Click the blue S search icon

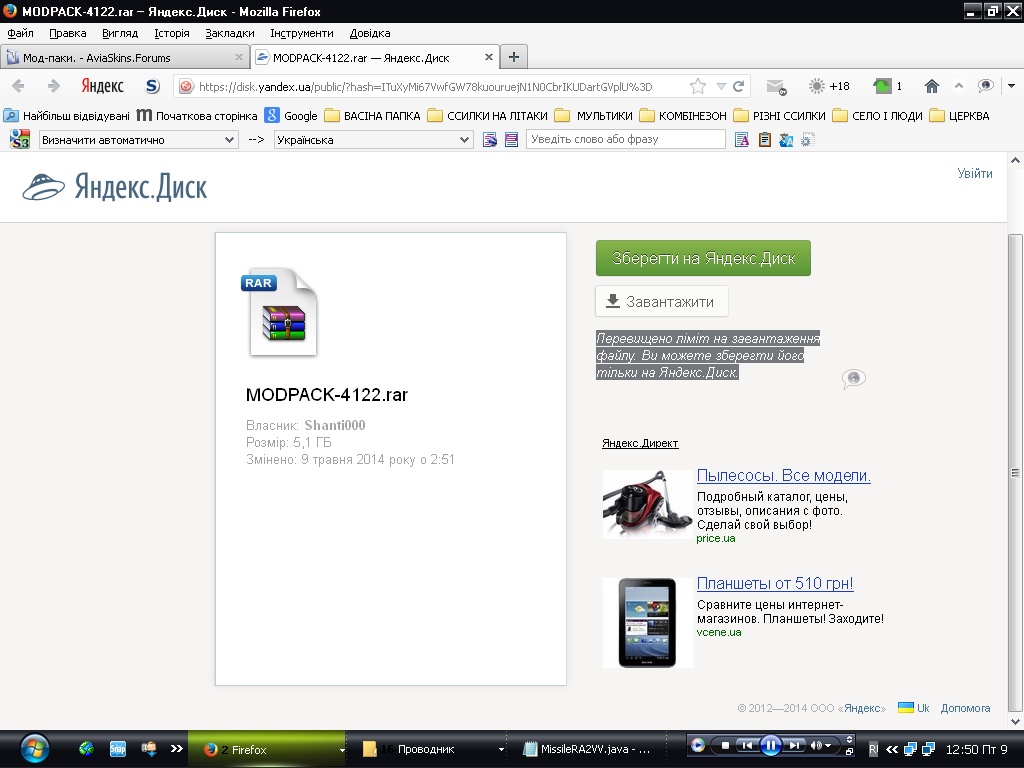pos(152,86)
